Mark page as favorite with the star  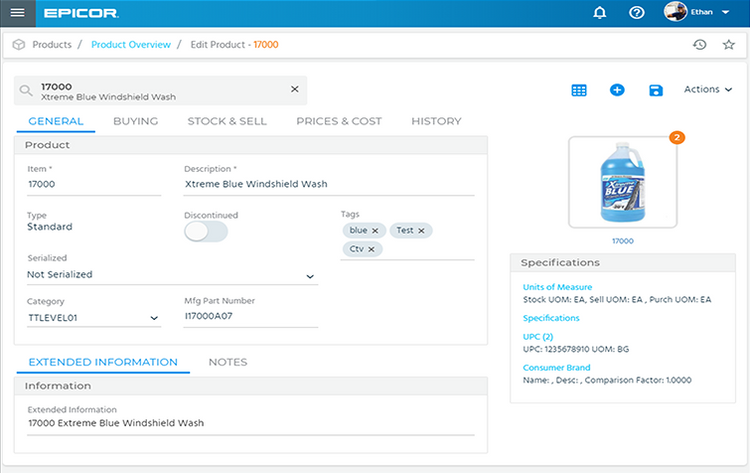pyautogui.click(x=728, y=44)
